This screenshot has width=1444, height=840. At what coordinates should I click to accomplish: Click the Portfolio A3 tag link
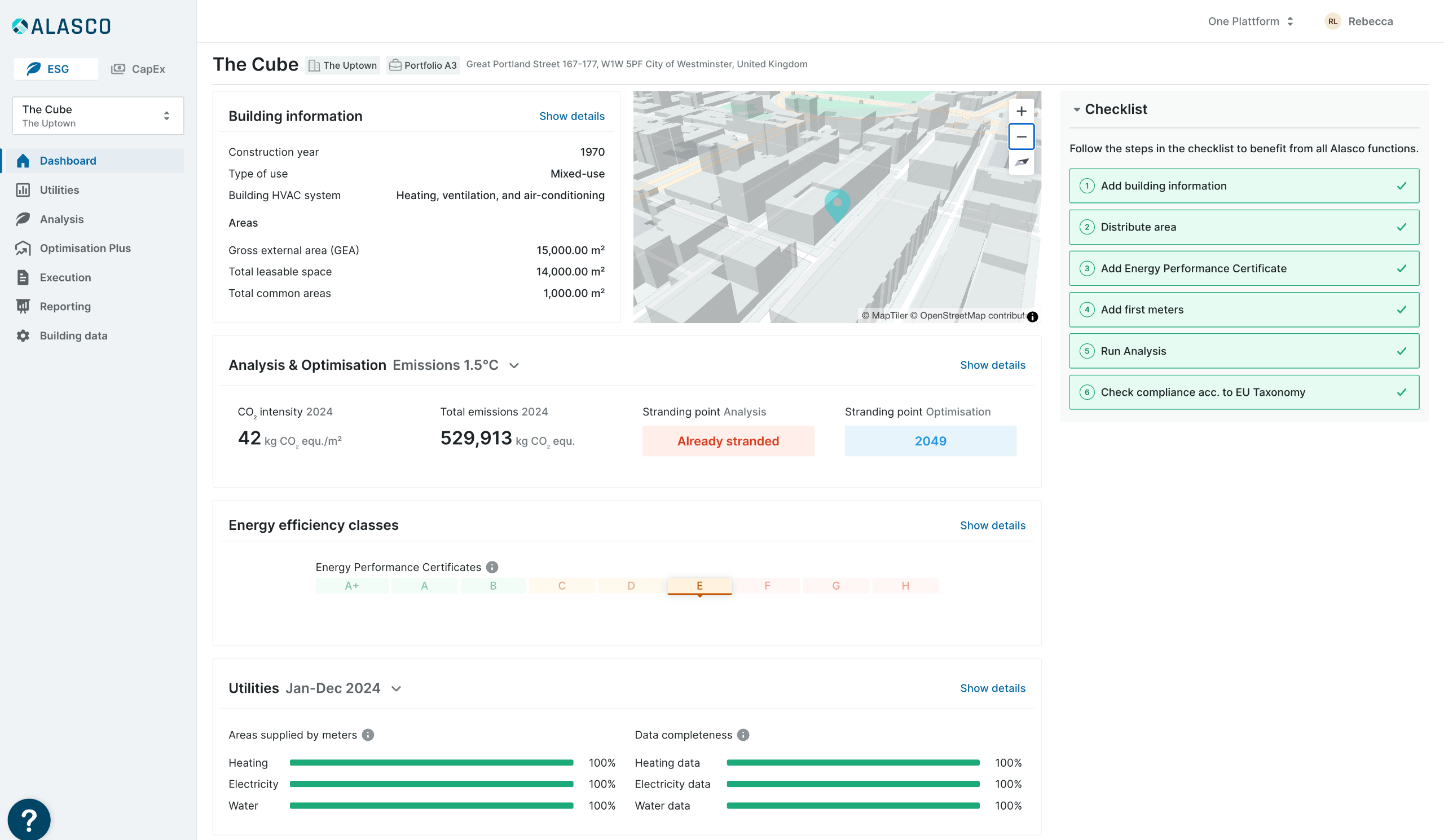point(423,65)
